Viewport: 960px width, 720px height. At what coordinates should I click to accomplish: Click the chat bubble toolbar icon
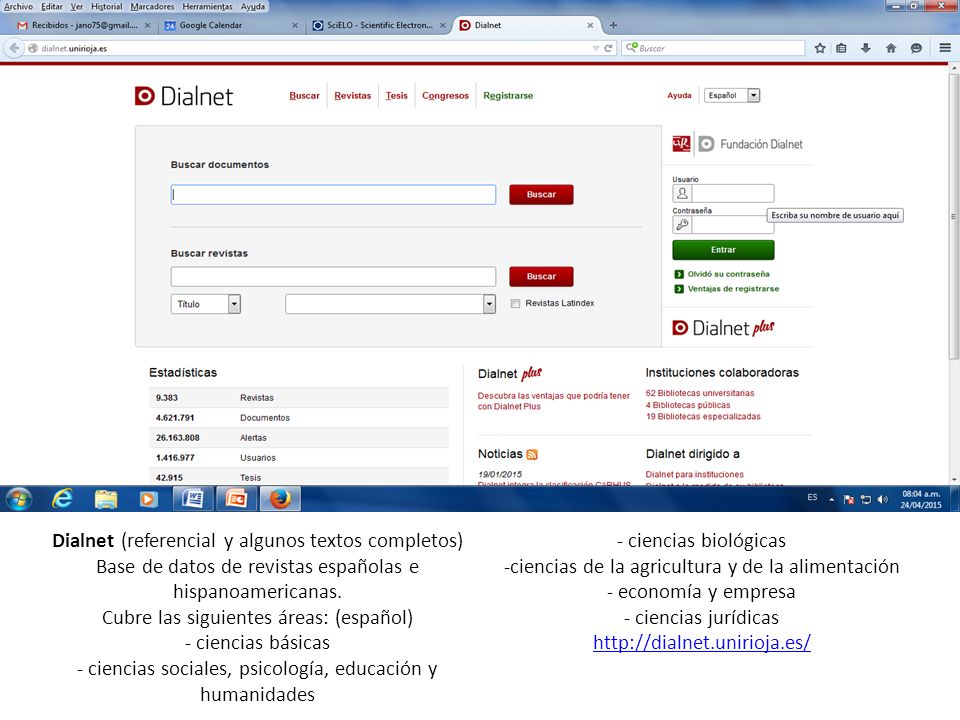[916, 48]
